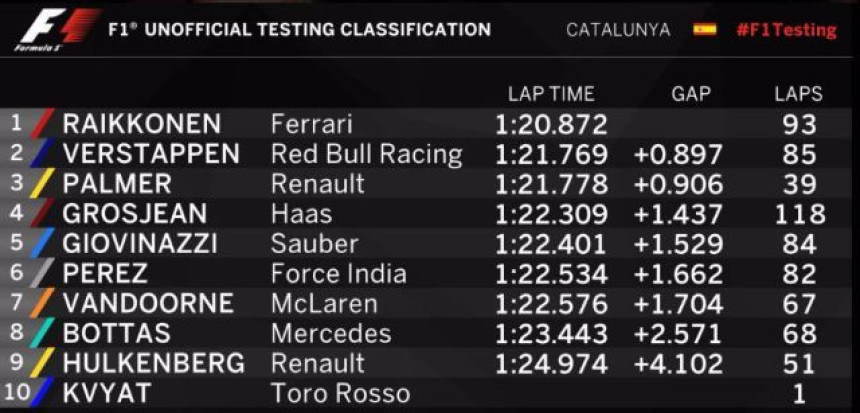Click the Spanish flag icon
This screenshot has height=413, width=860.
click(704, 29)
